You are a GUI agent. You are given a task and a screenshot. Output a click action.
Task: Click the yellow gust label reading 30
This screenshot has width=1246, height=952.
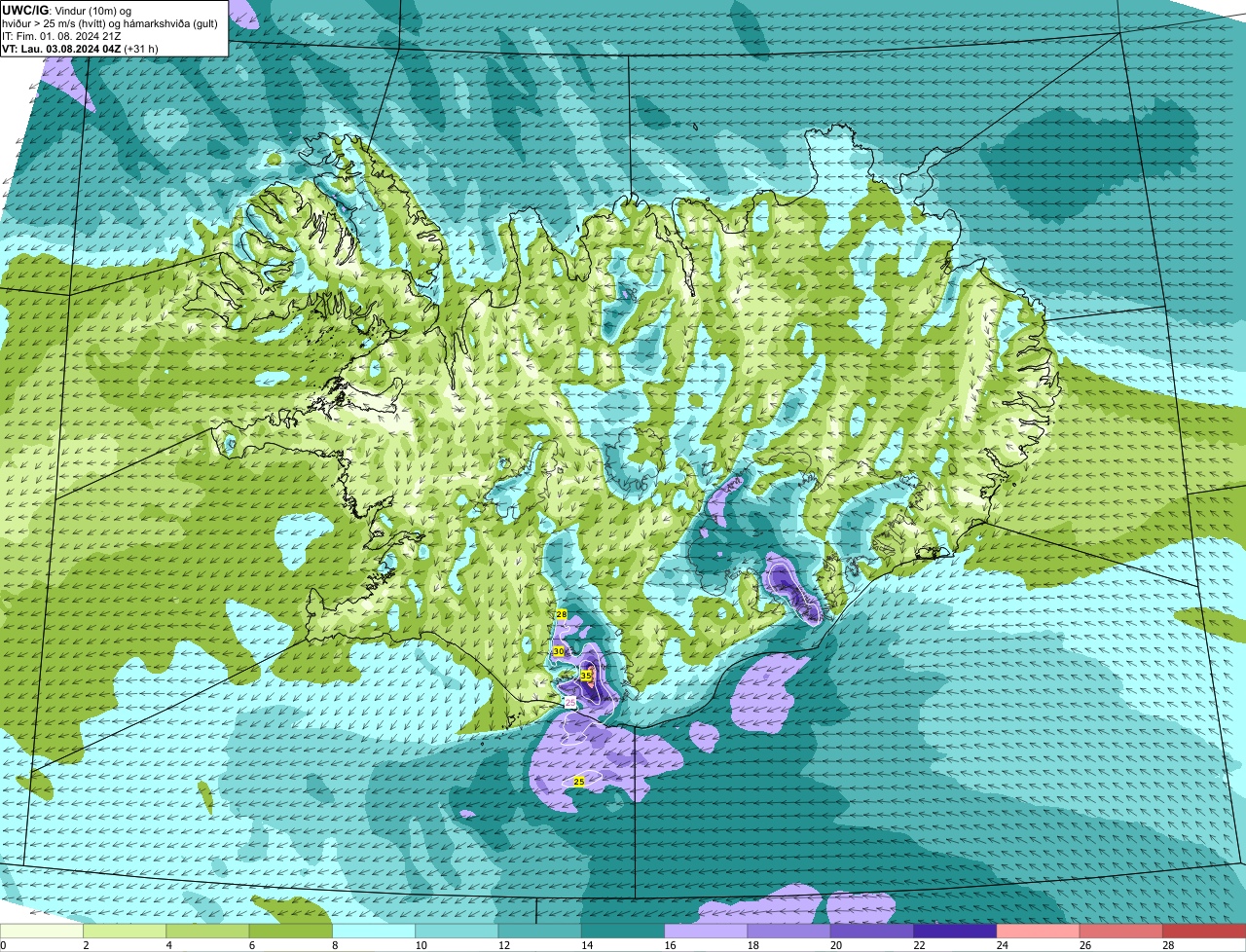[559, 650]
